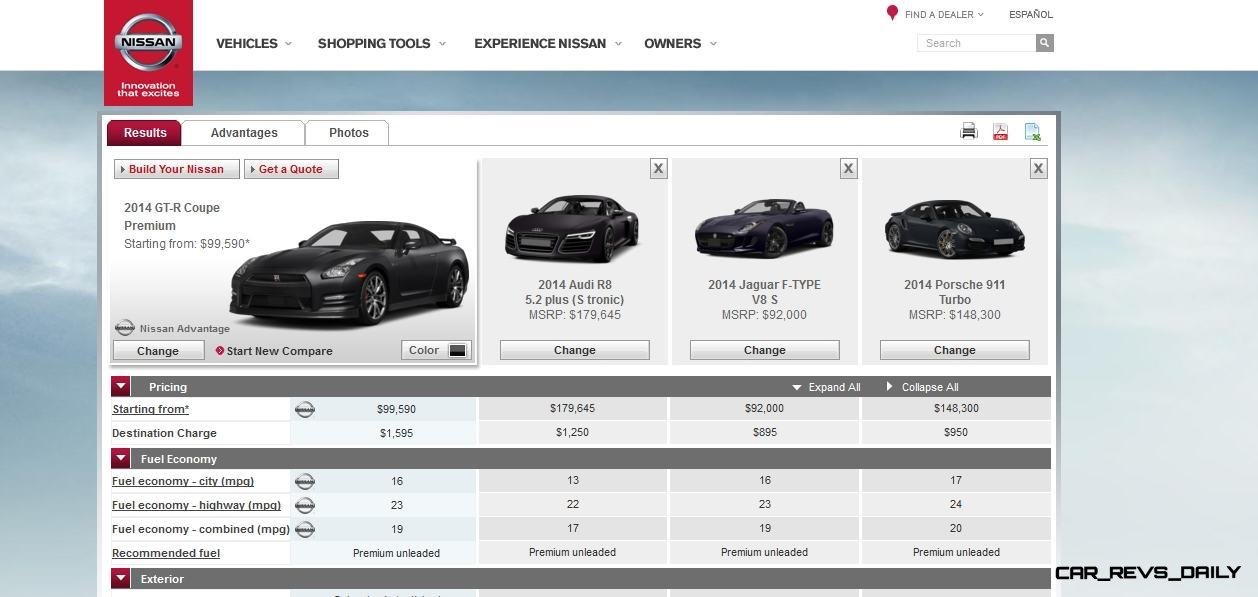The image size is (1258, 597).
Task: Open the Color picker for GT-R
Action: [436, 350]
